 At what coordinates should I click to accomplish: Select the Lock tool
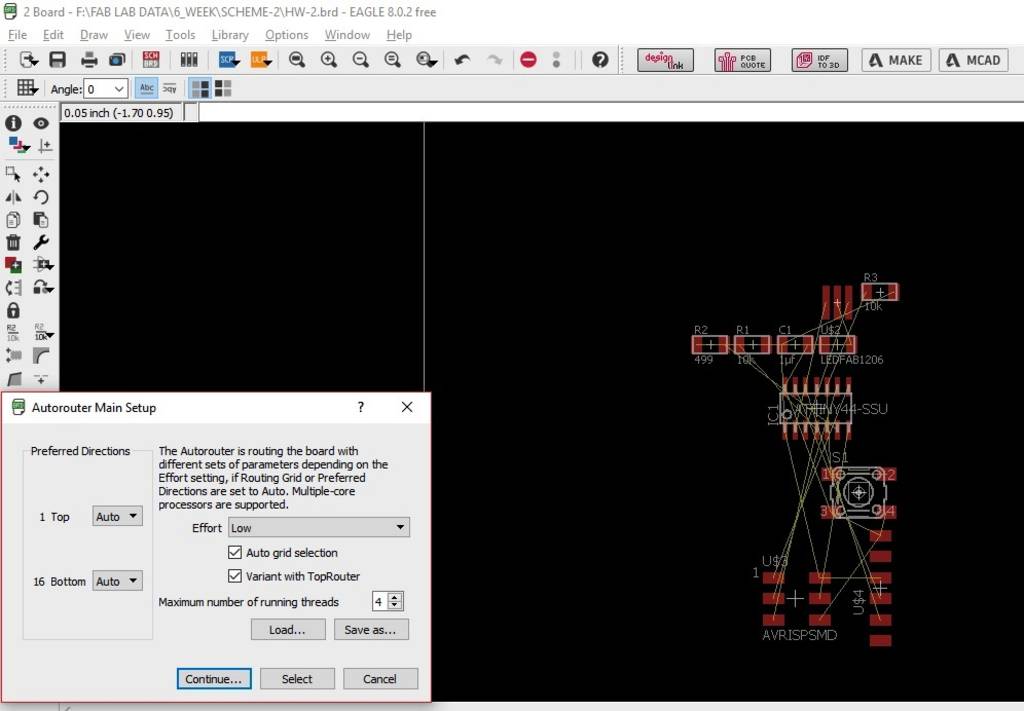[x=13, y=310]
